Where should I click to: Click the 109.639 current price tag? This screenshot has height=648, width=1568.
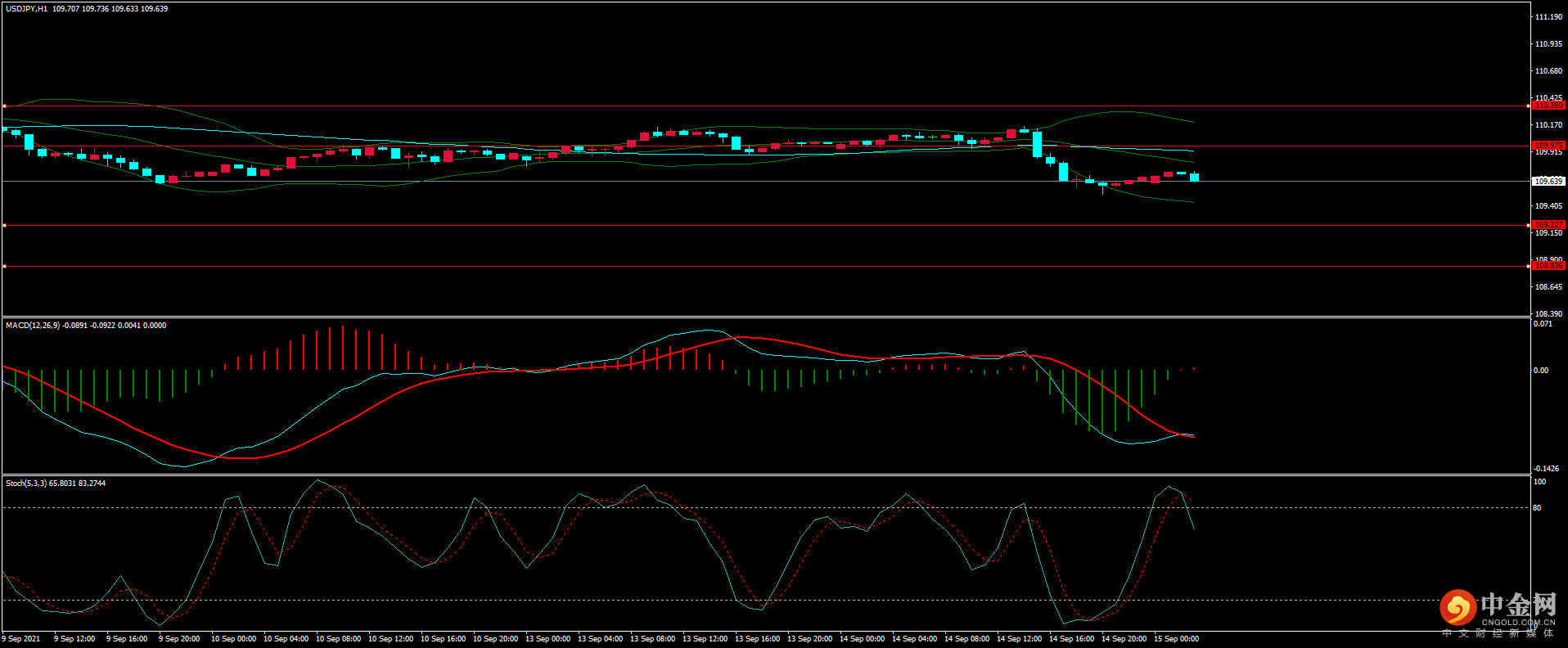click(1548, 182)
